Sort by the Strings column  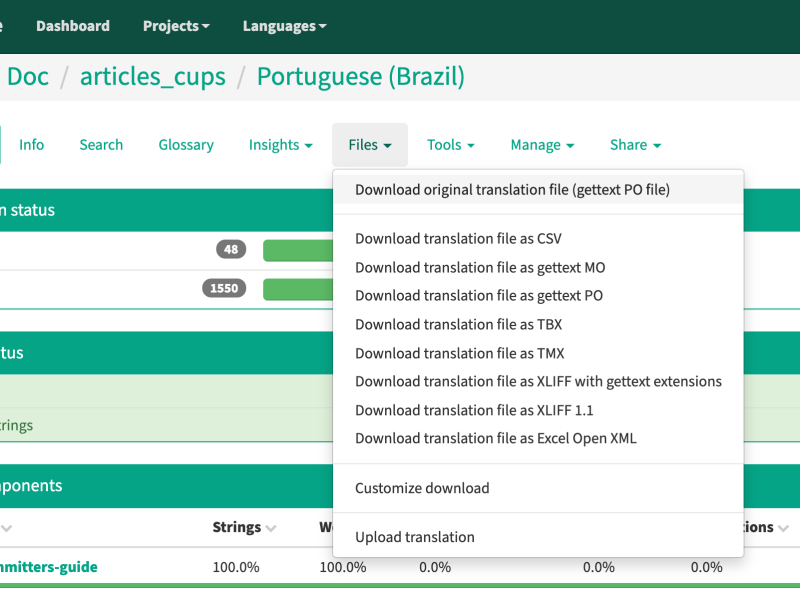click(244, 527)
